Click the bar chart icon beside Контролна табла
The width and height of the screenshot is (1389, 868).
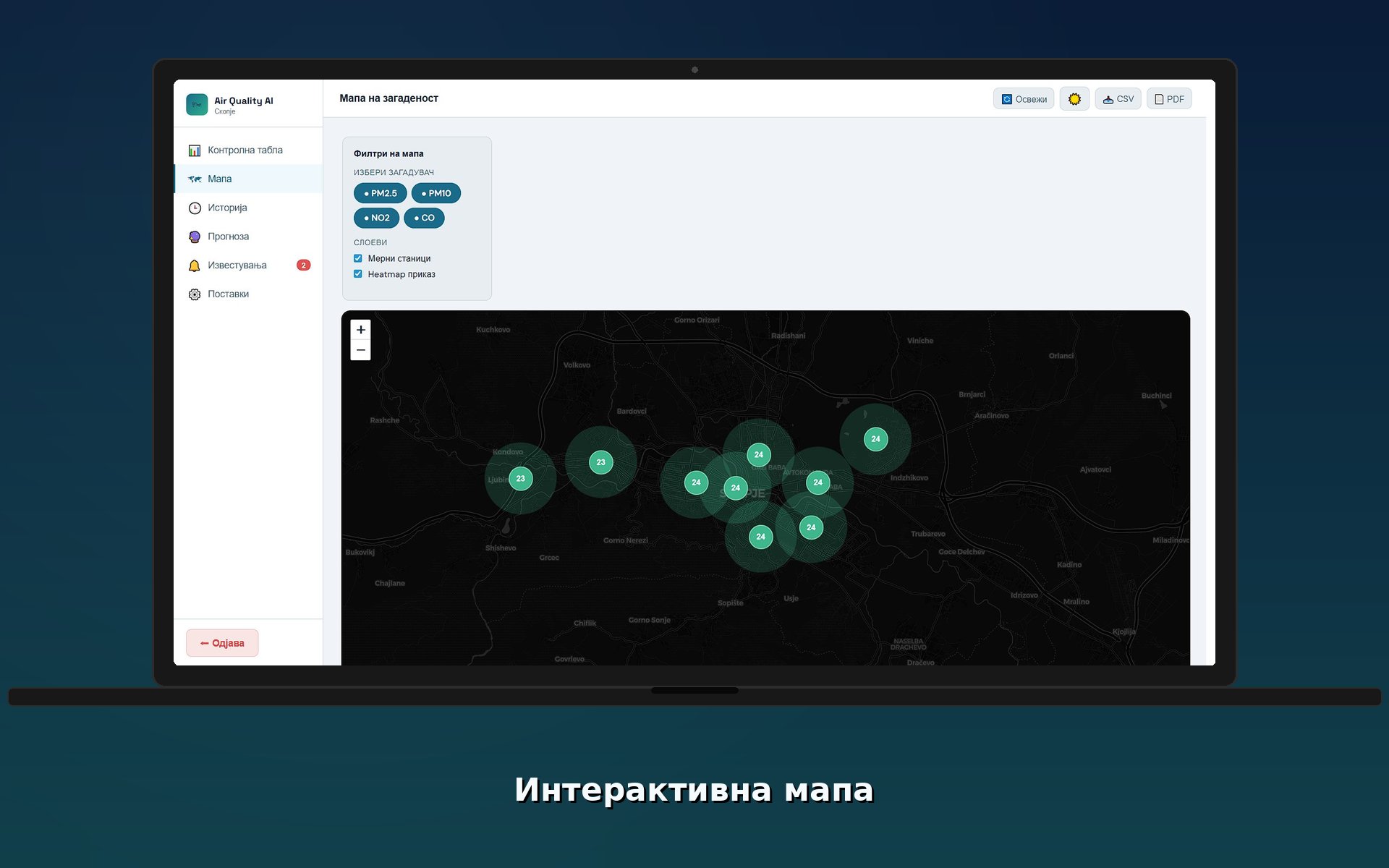[195, 150]
